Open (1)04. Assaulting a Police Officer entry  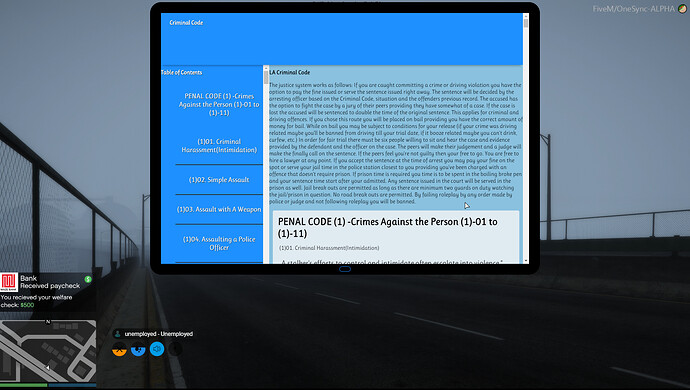click(219, 243)
